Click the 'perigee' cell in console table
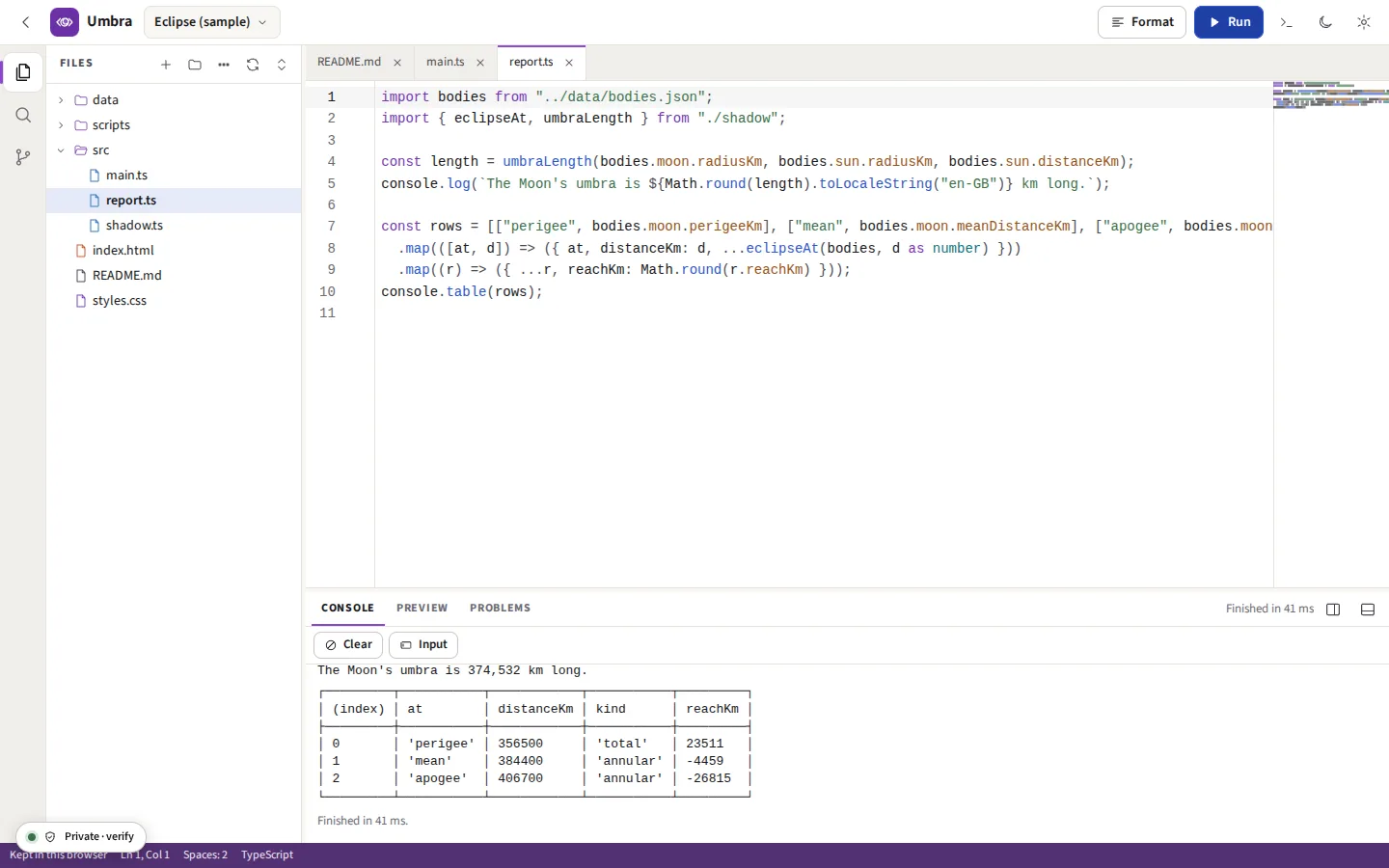The height and width of the screenshot is (868, 1389). pos(441,744)
